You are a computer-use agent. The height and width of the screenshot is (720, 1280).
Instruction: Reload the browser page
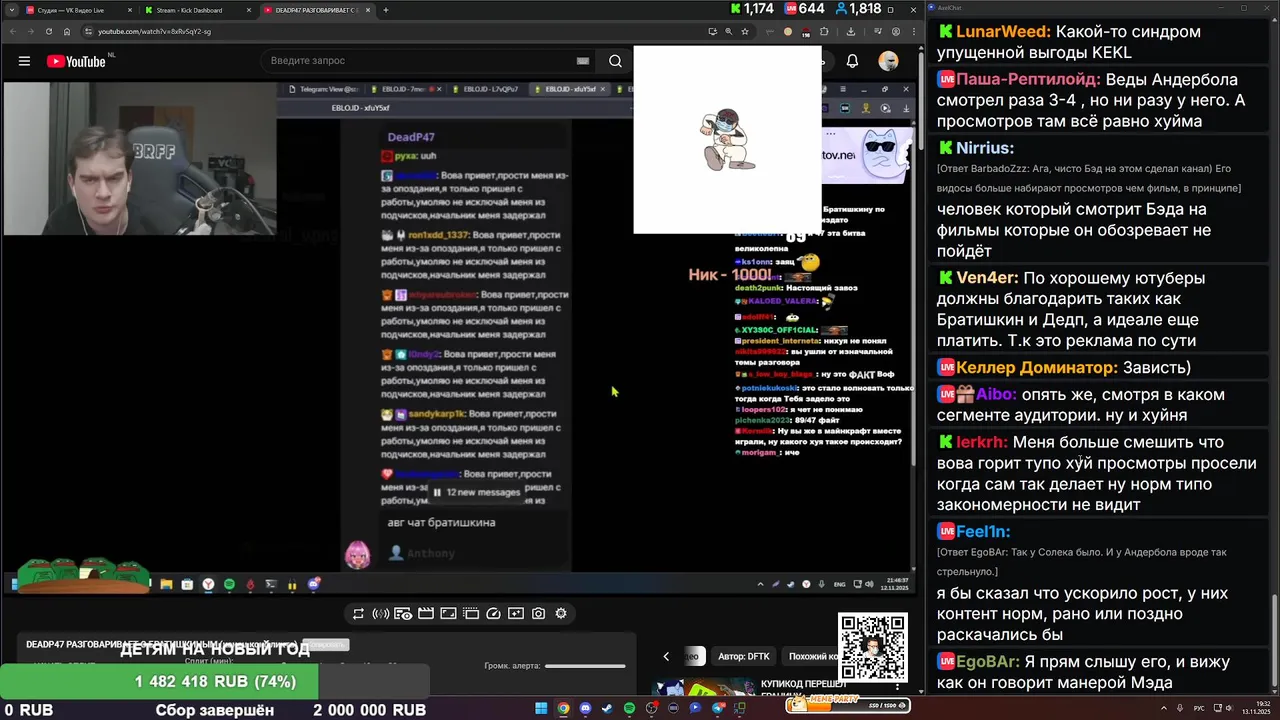point(48,31)
